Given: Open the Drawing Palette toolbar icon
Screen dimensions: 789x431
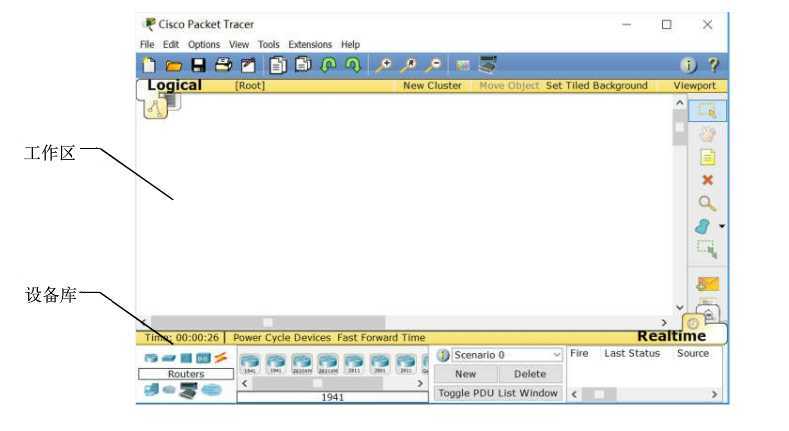Looking at the screenshot, I should point(462,66).
